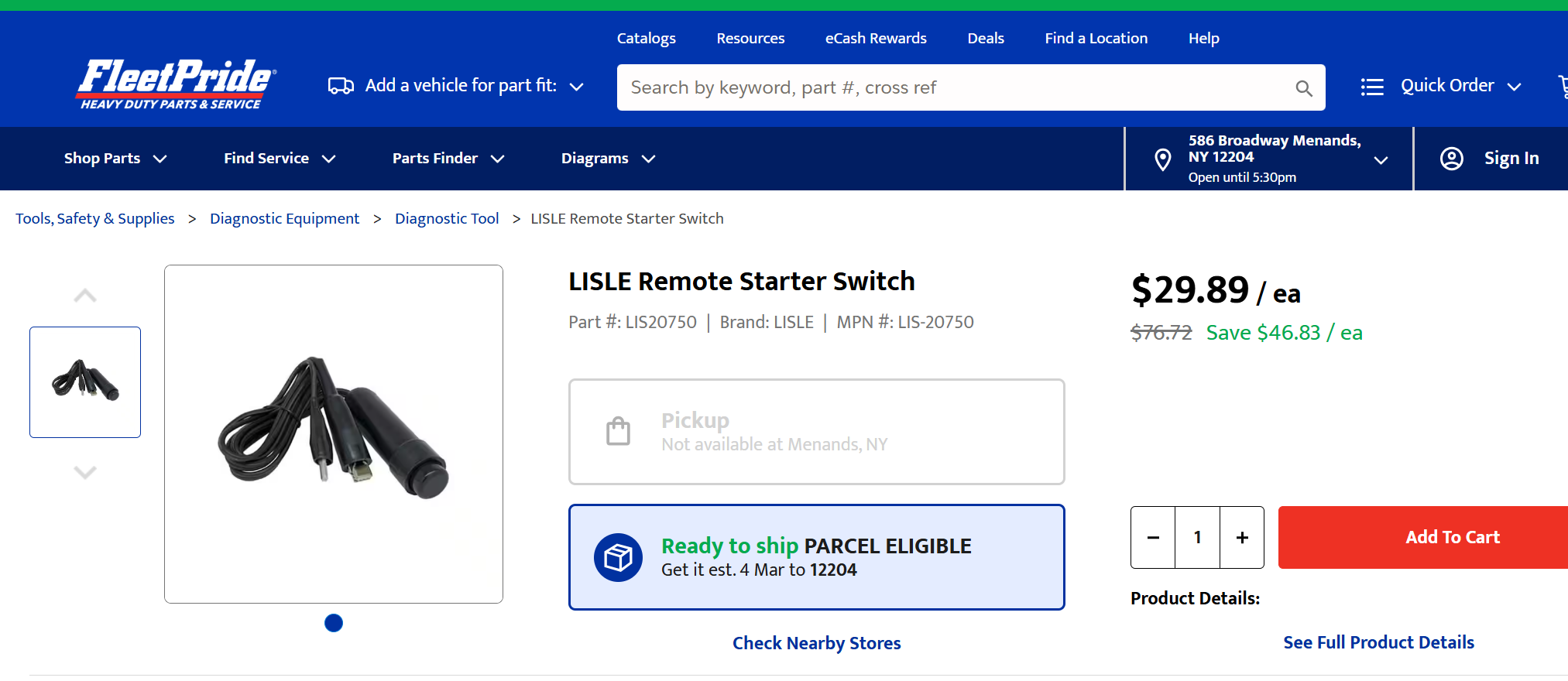
Task: Click the Add To Cart button
Action: (x=1423, y=538)
